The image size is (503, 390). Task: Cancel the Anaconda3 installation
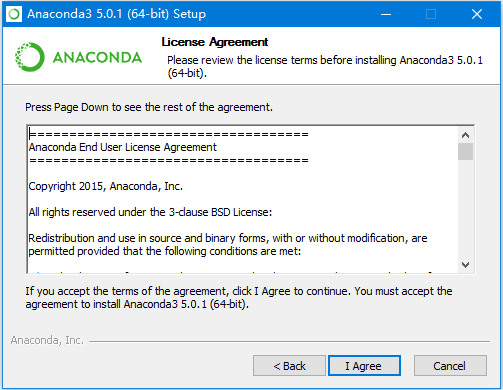pyautogui.click(x=450, y=366)
